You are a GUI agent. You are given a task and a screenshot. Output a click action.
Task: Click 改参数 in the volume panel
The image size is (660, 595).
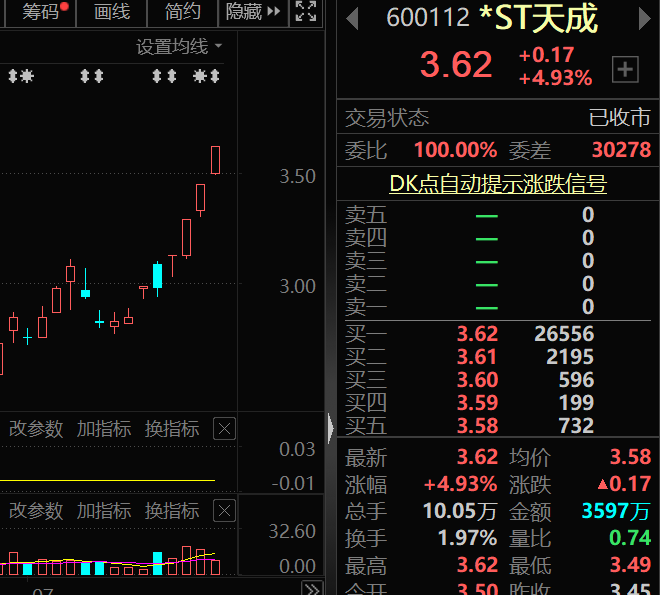click(x=36, y=511)
